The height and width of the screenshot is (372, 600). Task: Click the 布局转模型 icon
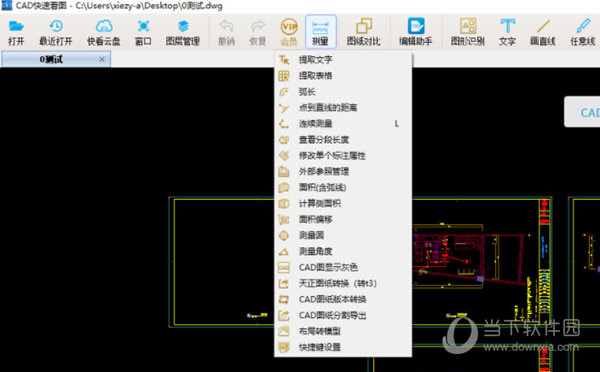coord(284,331)
